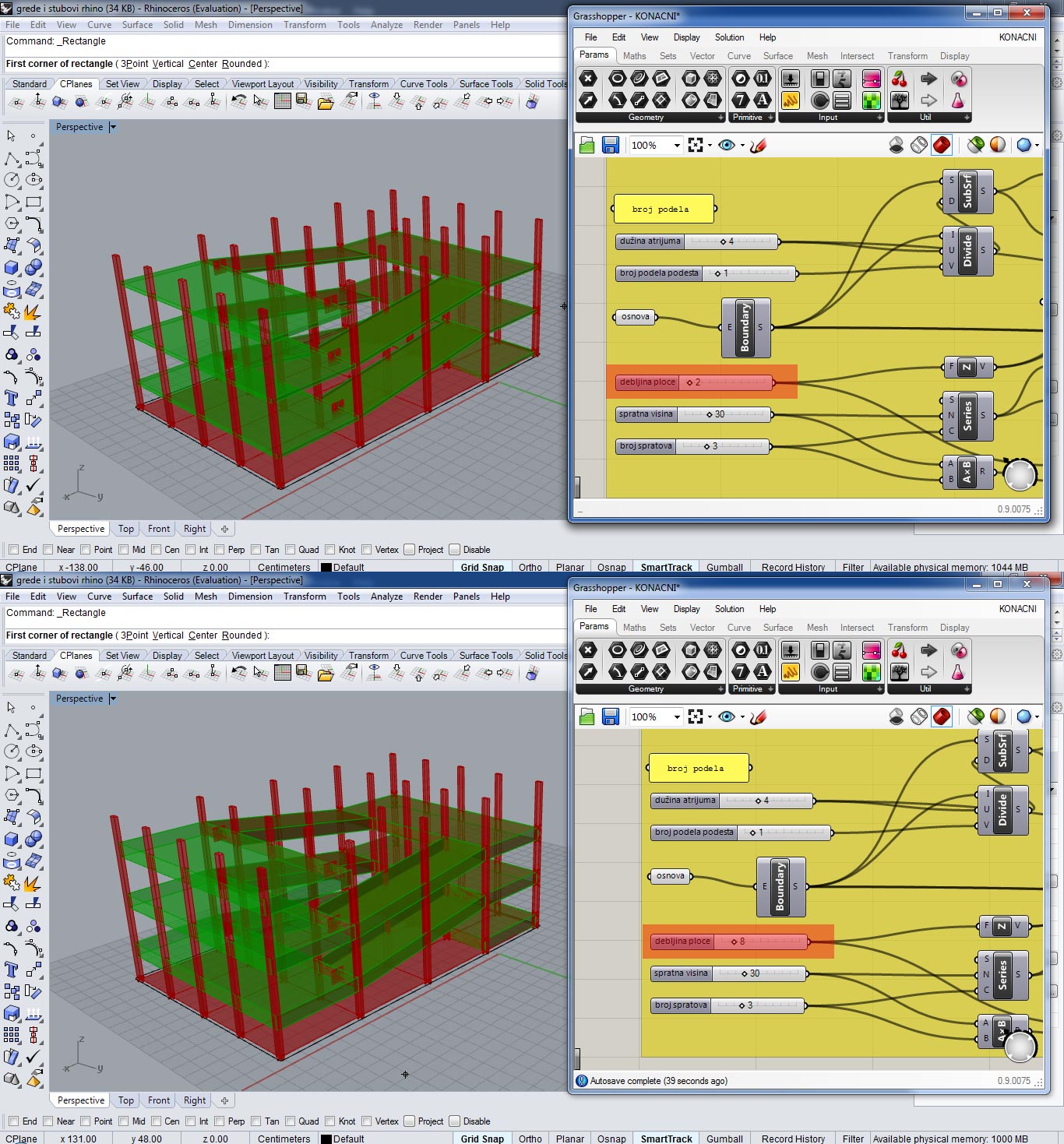
Task: Toggle SmartTrack in lower Rhino status bar
Action: [x=666, y=1139]
